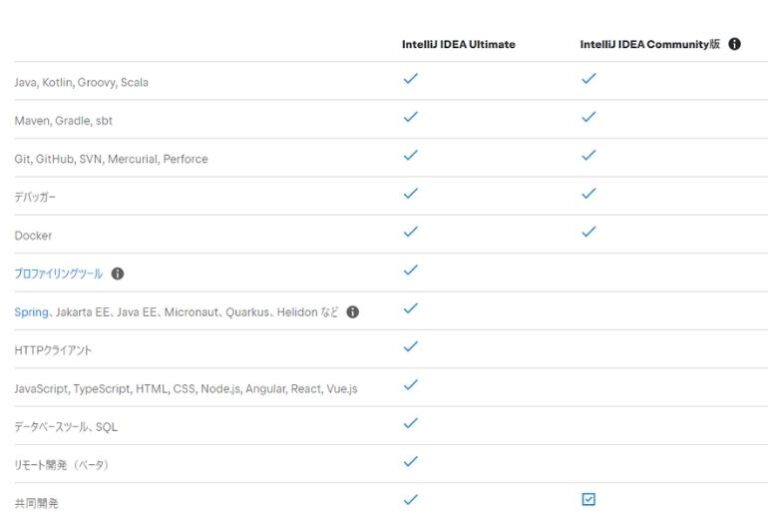Click info icon beside プロファイリングツール
Viewport: 768px width, 525px height.
click(x=118, y=274)
